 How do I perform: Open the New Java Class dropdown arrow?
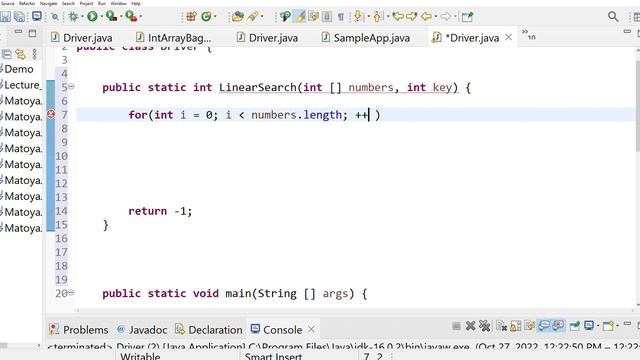215,17
